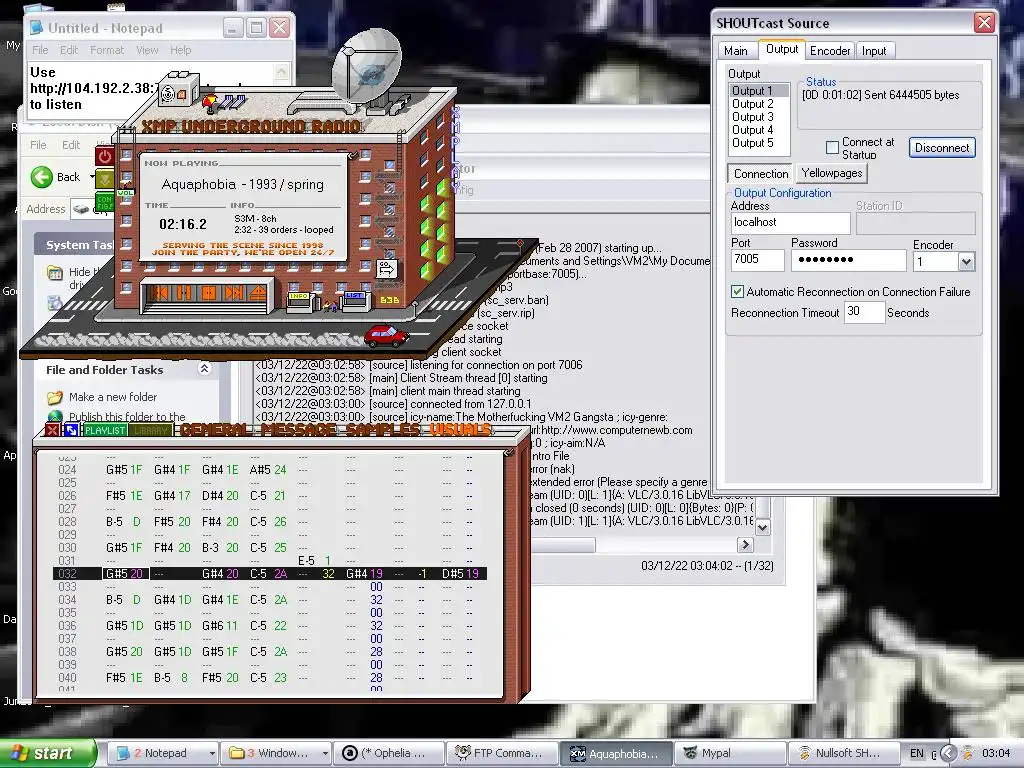Click the Now Playing song title
The height and width of the screenshot is (768, 1024).
pyautogui.click(x=242, y=185)
